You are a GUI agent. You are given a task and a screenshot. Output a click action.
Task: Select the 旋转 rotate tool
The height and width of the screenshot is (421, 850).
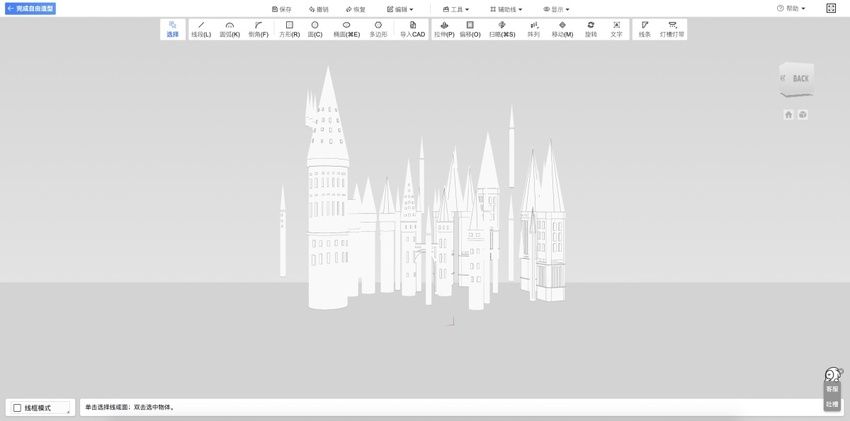tap(590, 29)
